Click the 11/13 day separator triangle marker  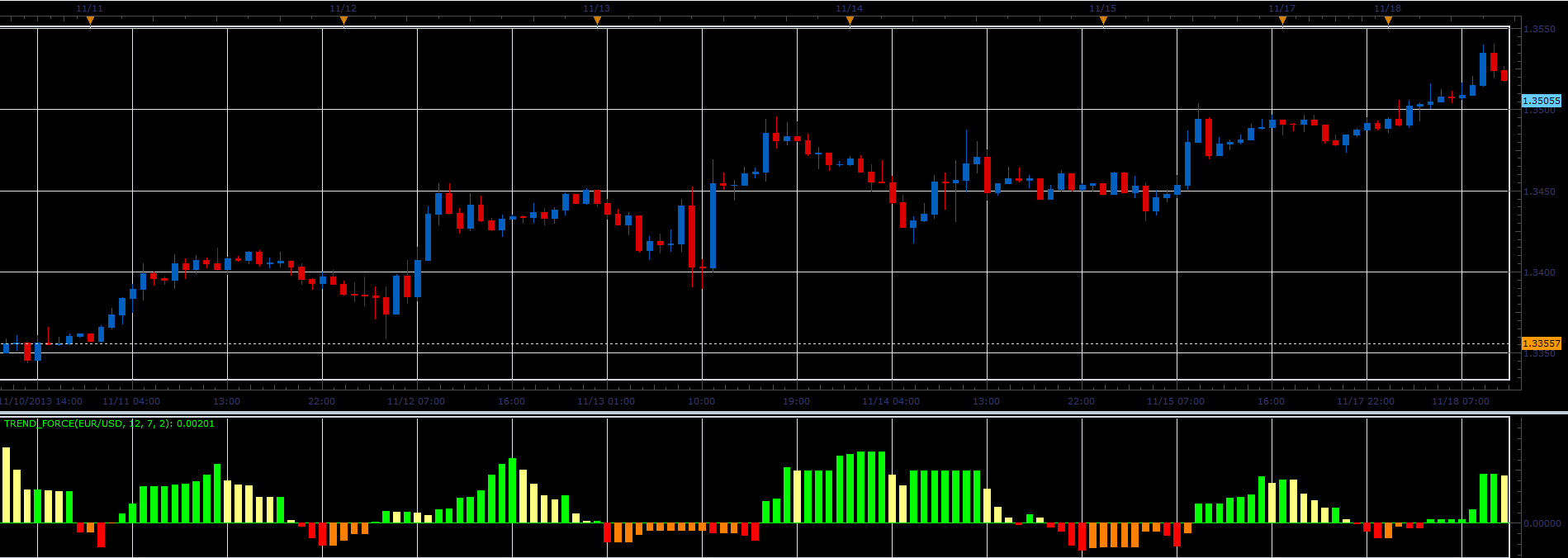click(x=597, y=21)
